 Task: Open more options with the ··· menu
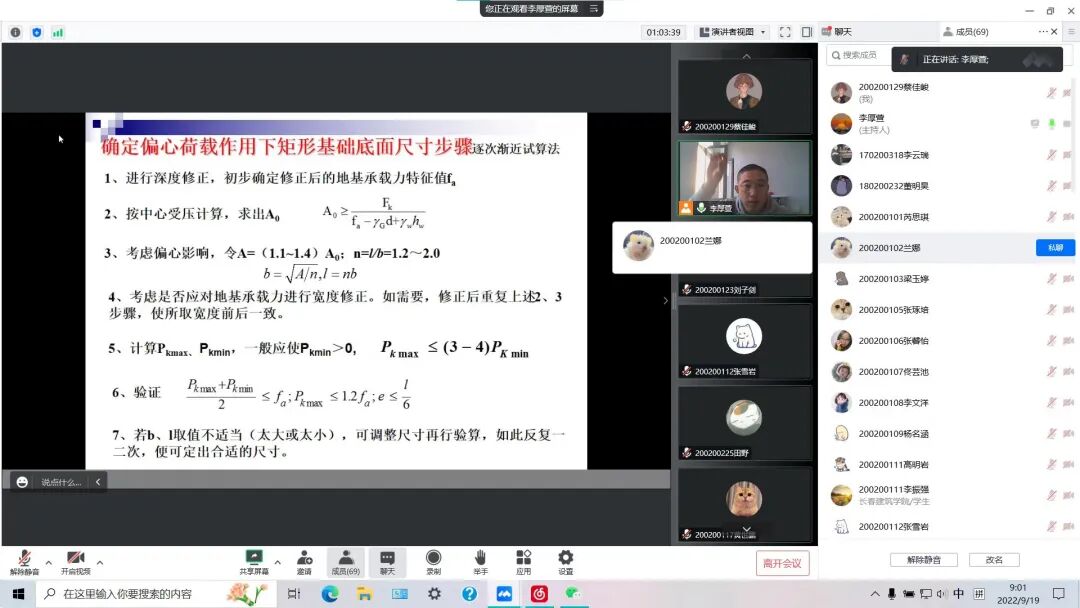1043,31
